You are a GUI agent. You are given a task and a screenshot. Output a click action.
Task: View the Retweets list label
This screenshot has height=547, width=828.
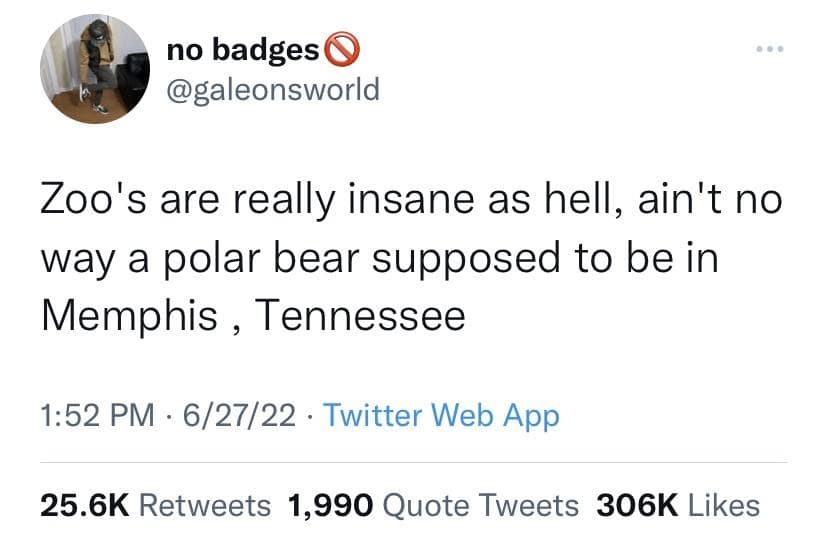tap(204, 505)
